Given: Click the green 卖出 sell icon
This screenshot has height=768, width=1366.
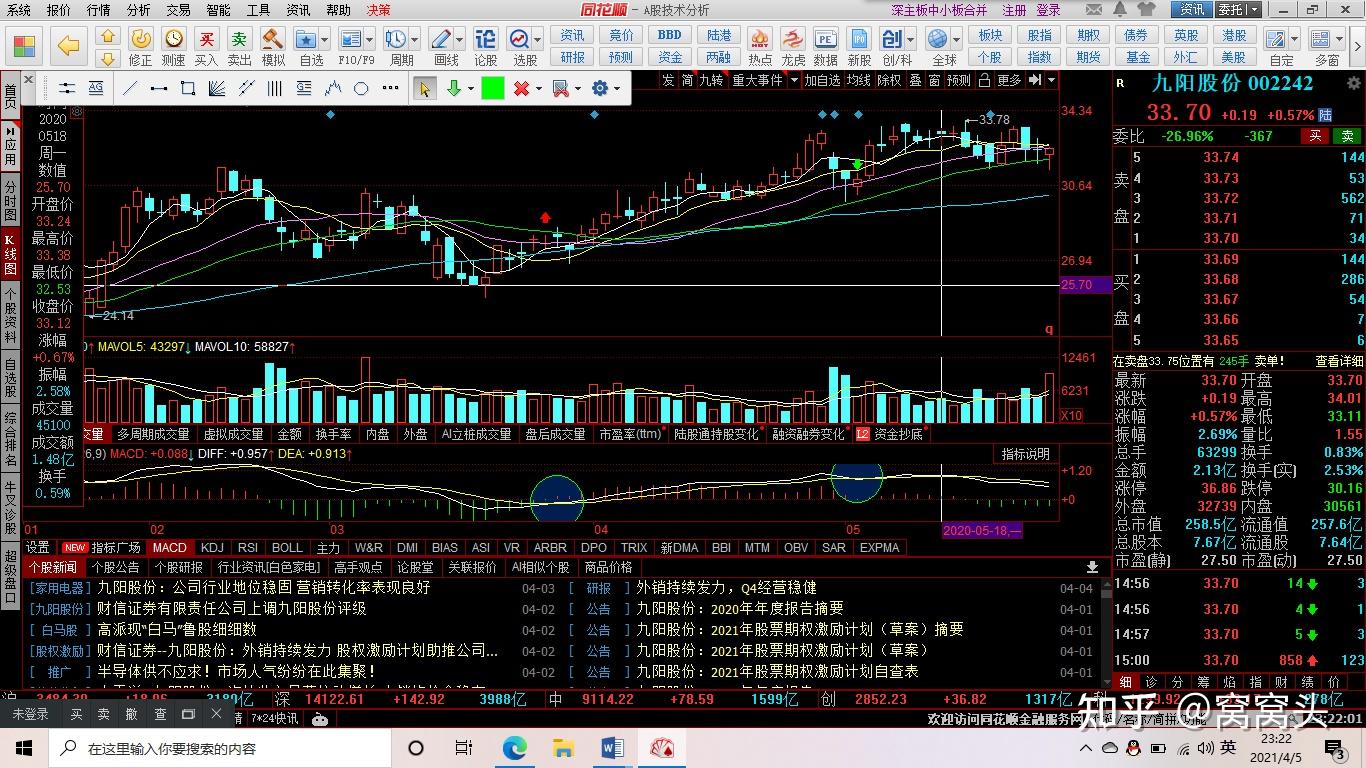Looking at the screenshot, I should (x=239, y=46).
